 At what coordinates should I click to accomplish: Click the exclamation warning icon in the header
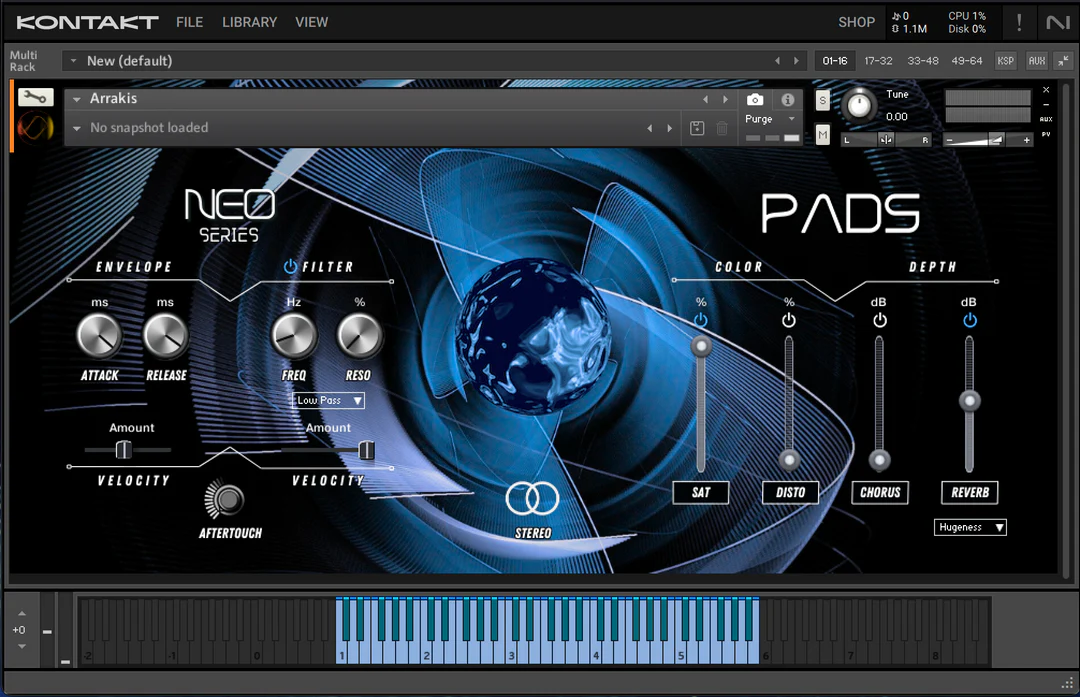1019,21
